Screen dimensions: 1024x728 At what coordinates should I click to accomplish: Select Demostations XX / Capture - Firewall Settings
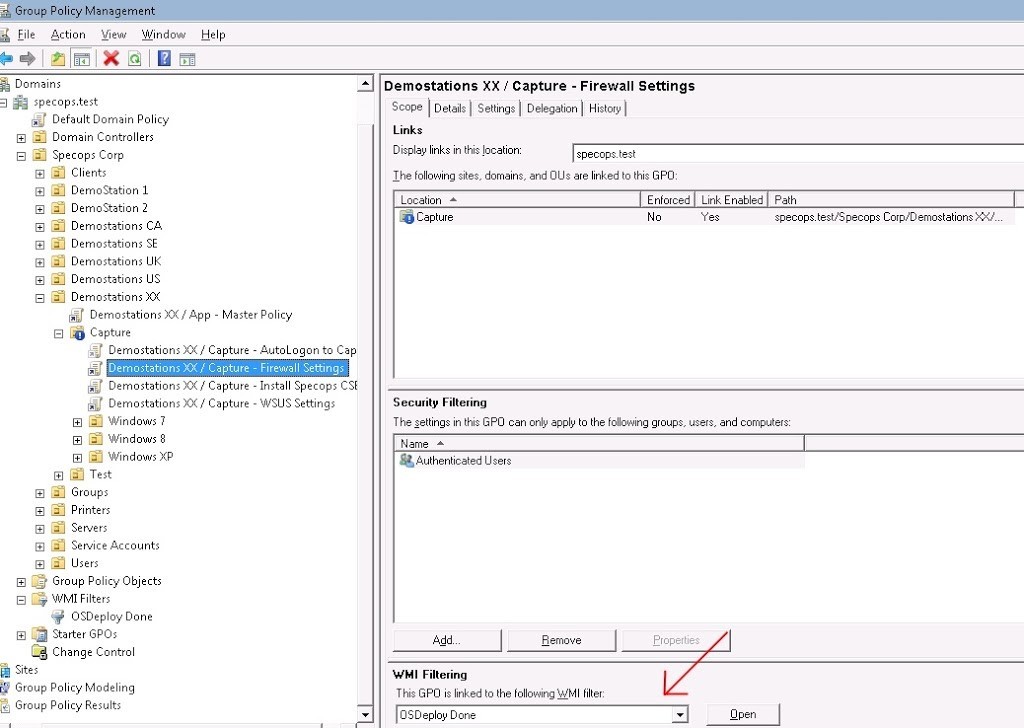click(x=226, y=368)
